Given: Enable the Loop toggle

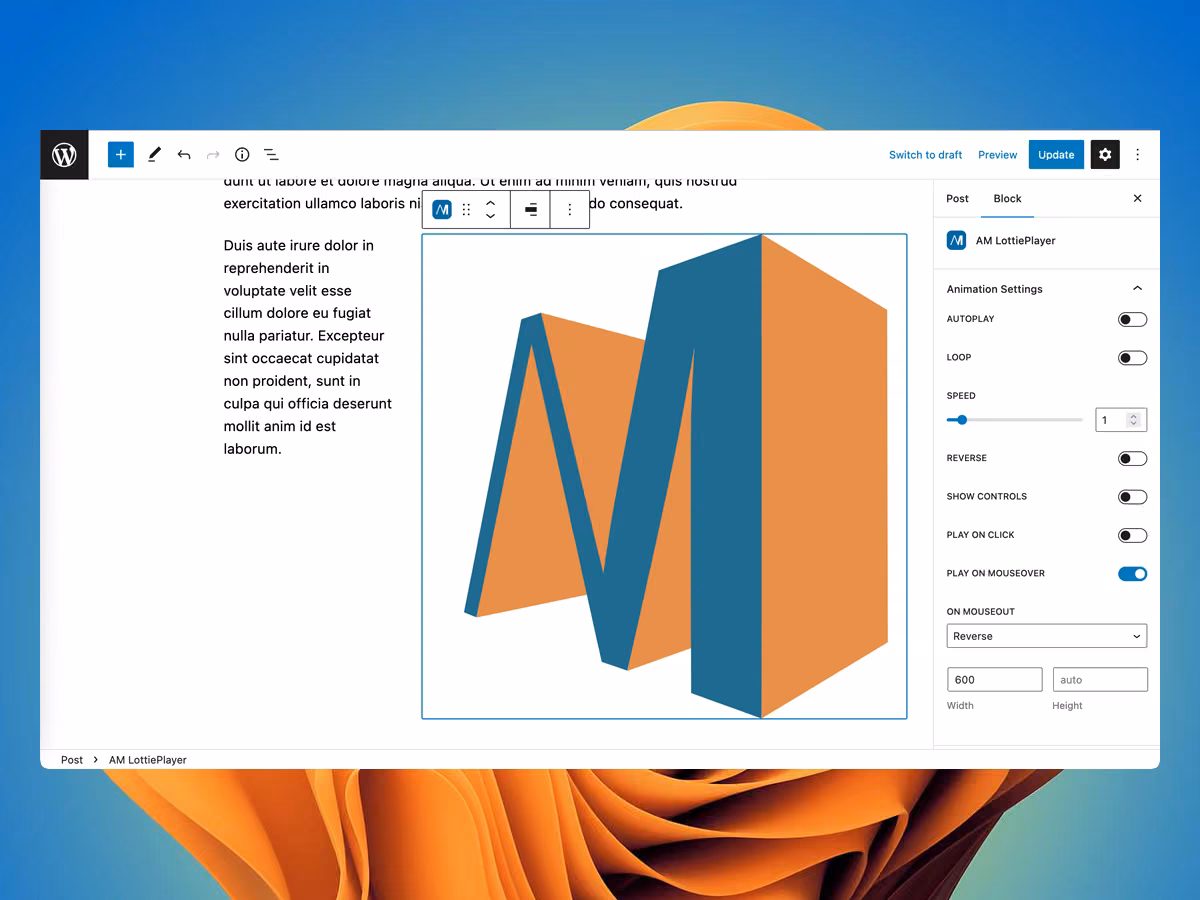Looking at the screenshot, I should (1132, 358).
